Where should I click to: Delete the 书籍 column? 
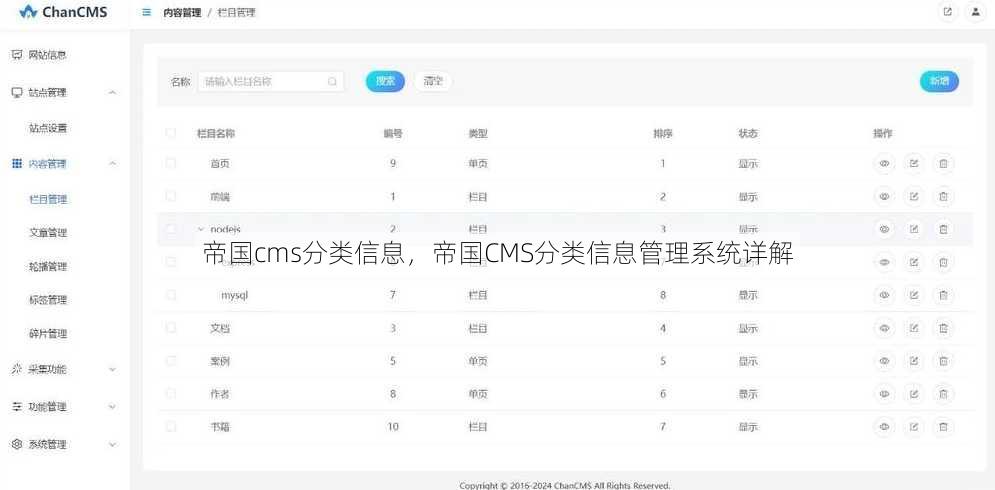(944, 427)
